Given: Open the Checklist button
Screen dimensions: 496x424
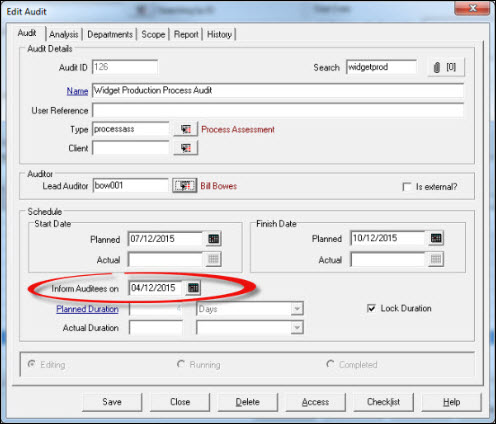Looking at the screenshot, I should [383, 402].
